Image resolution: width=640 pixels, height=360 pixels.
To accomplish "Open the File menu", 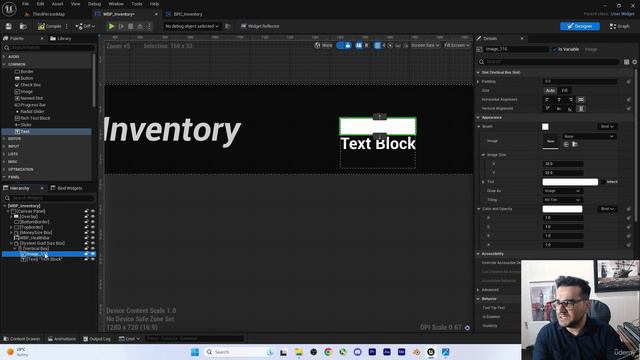I will click(25, 4).
